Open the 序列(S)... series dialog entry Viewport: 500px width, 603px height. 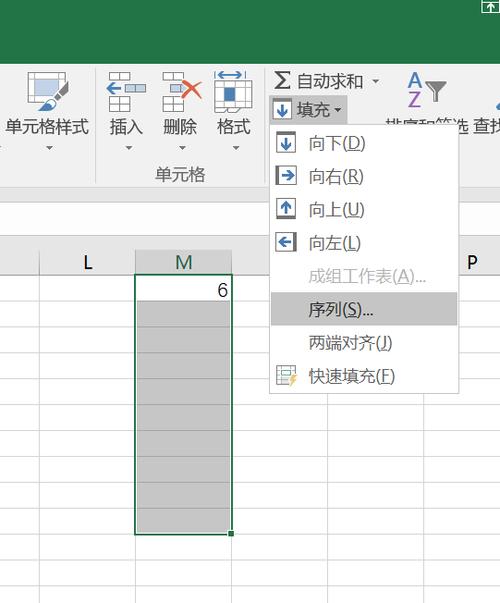(x=364, y=309)
